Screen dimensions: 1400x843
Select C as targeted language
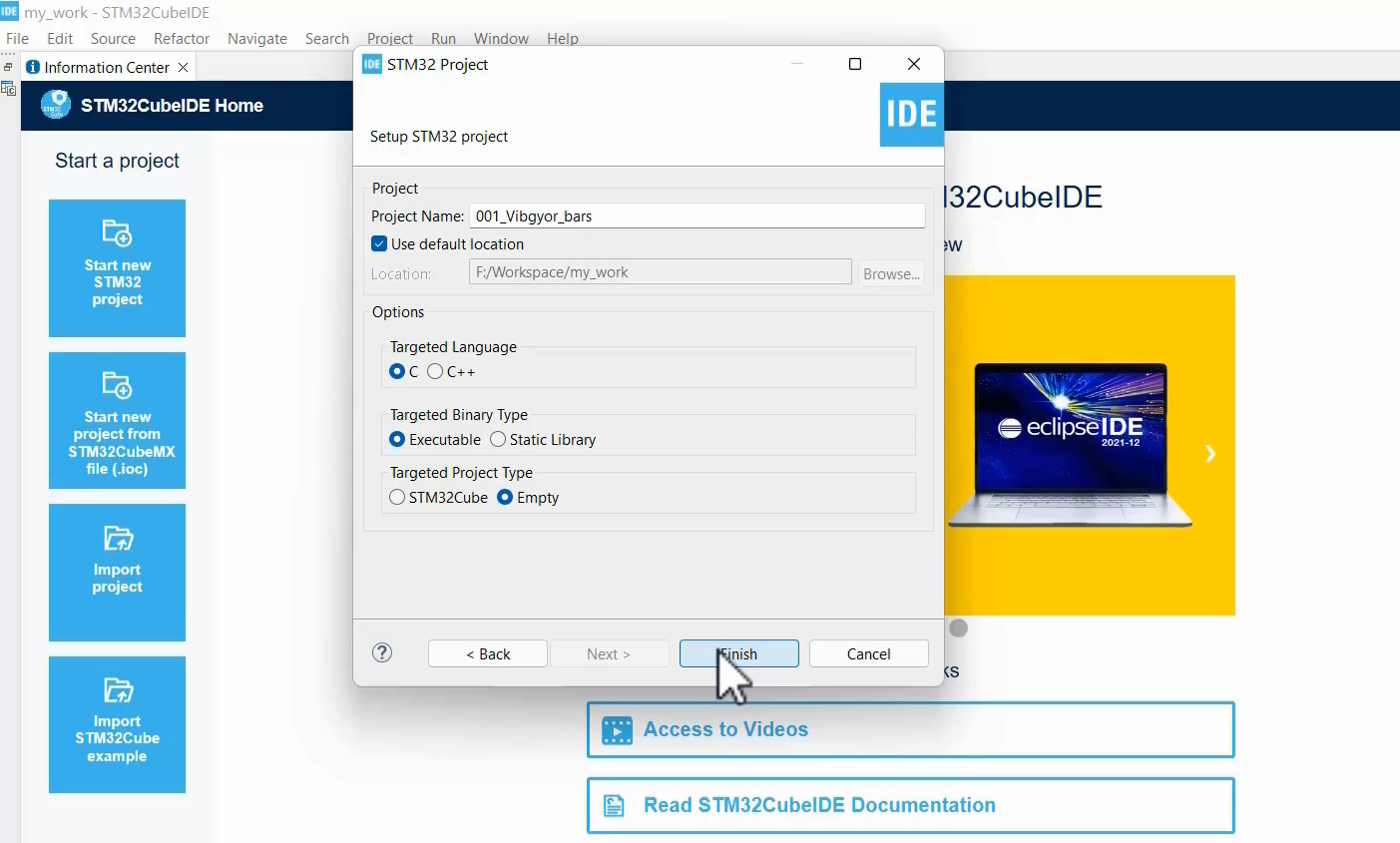point(397,371)
